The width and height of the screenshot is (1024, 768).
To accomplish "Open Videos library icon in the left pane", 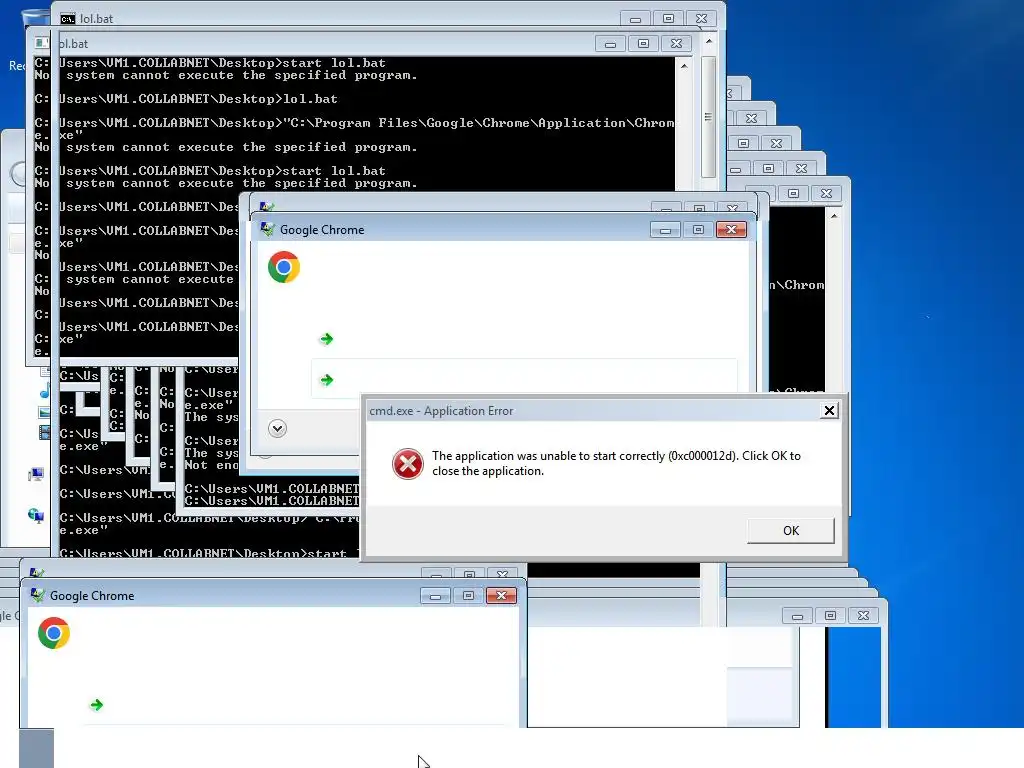I will (x=44, y=432).
